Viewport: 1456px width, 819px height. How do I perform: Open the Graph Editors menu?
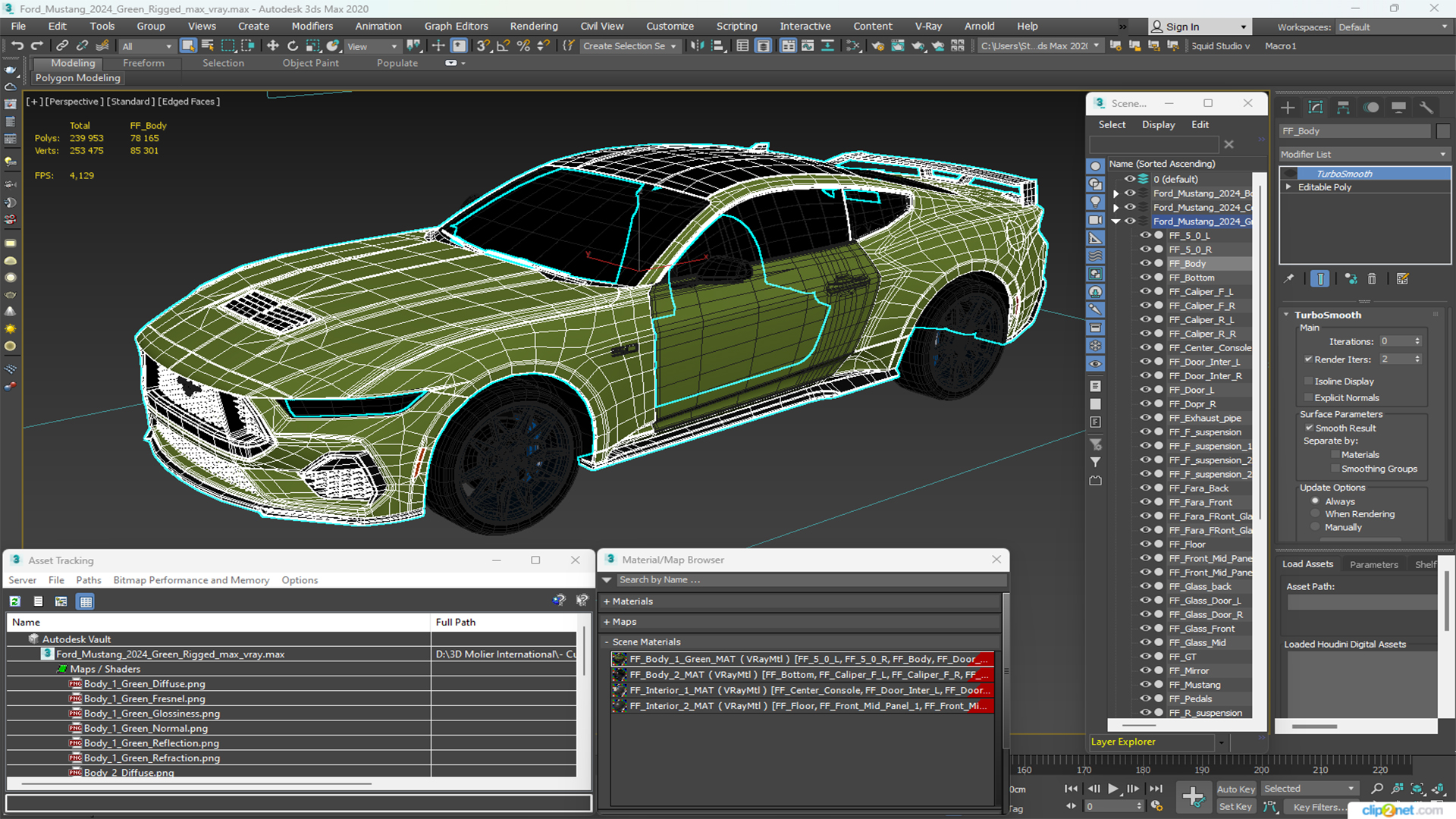456,26
